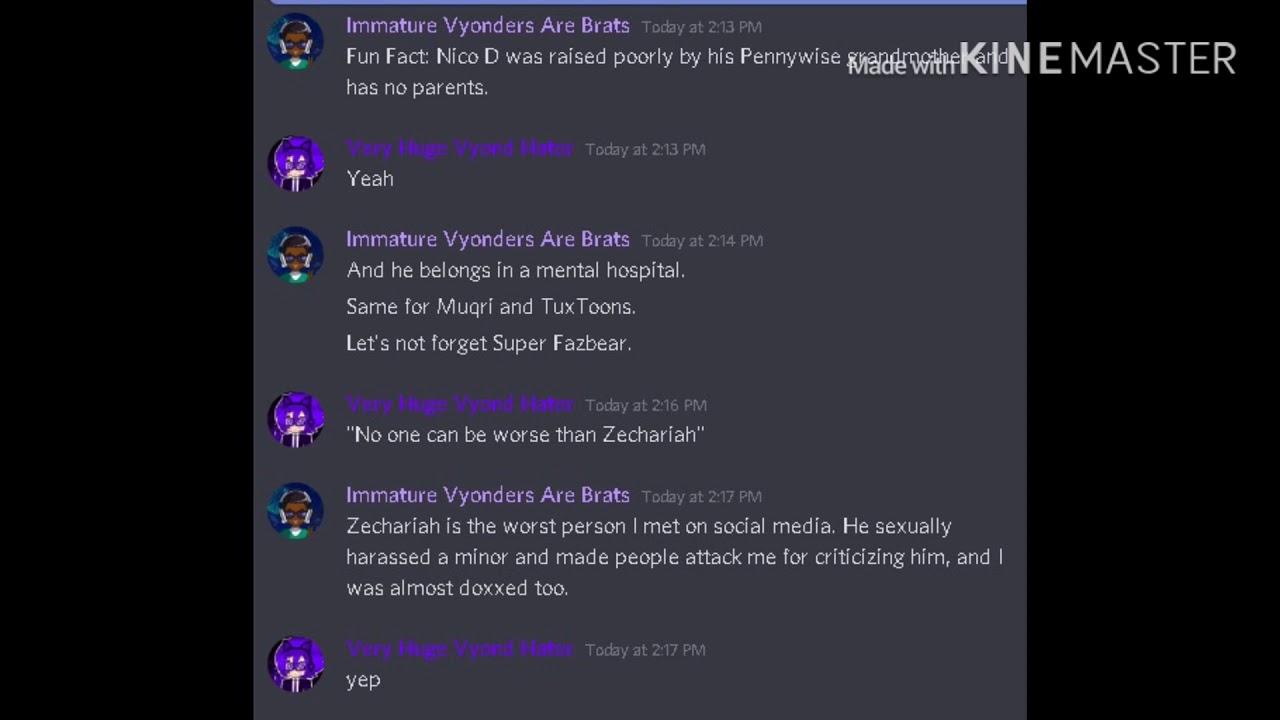Open the purple avatar next to "Yeah"
This screenshot has height=720, width=1280.
(x=296, y=164)
